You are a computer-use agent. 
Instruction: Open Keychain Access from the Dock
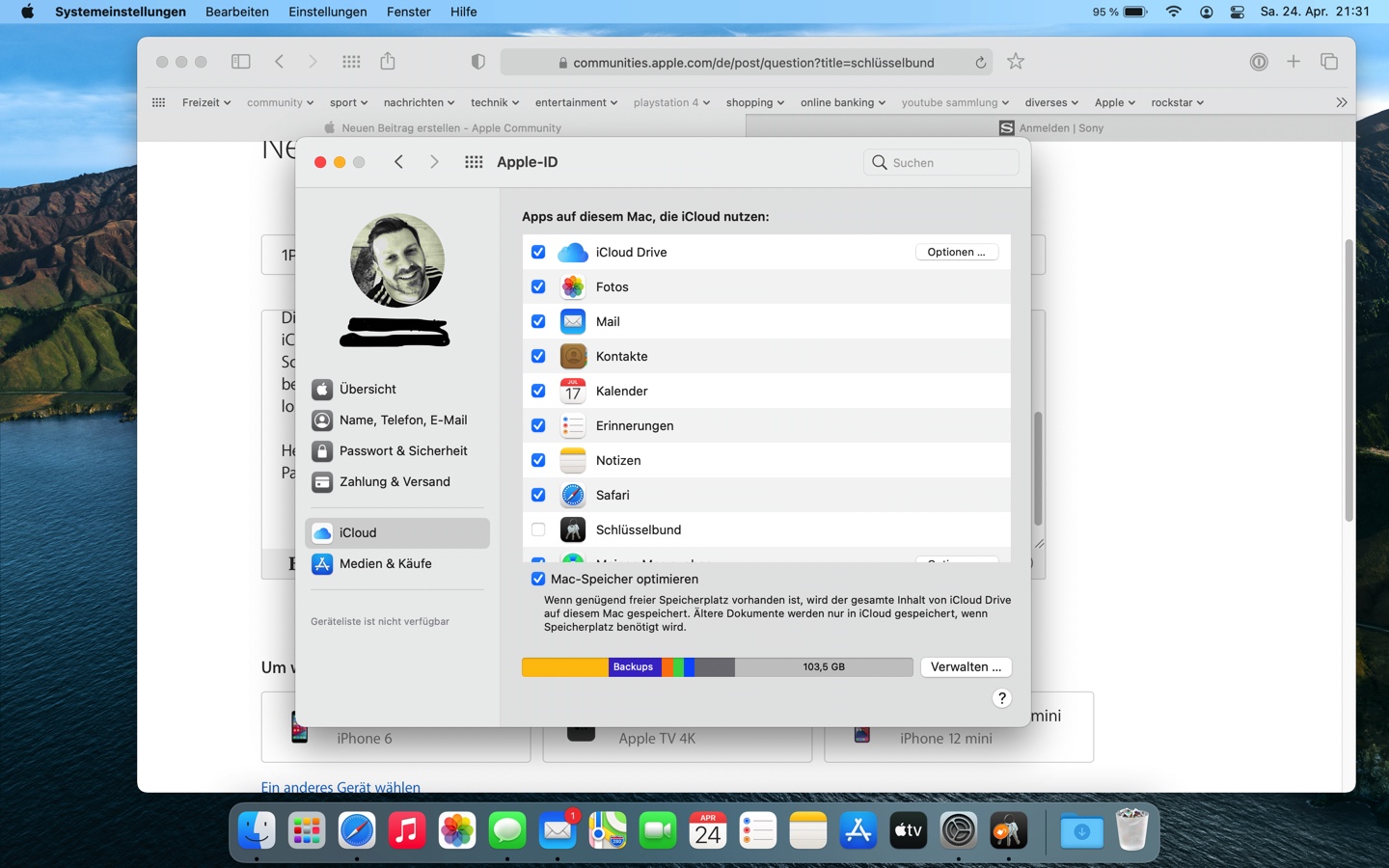click(1008, 830)
